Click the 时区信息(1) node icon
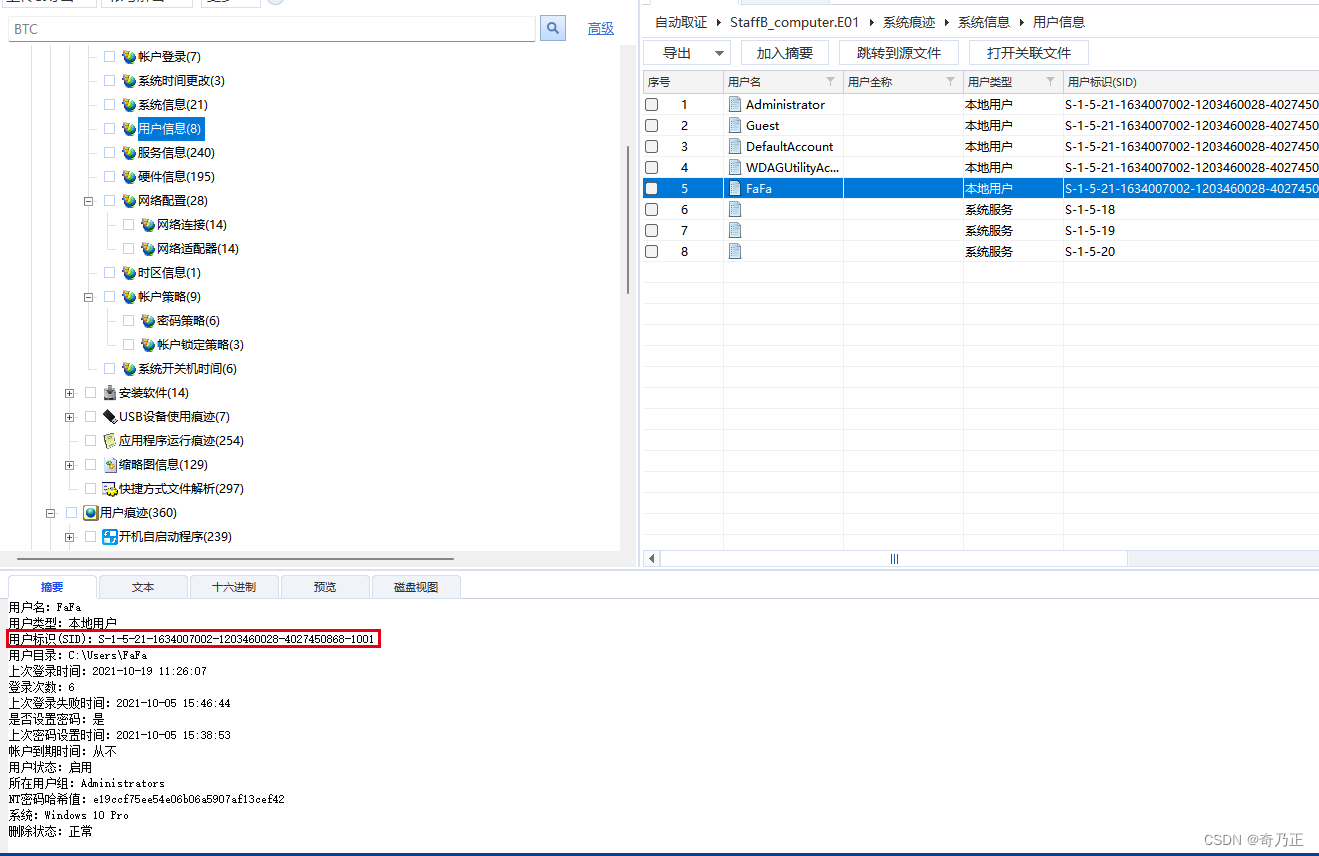 coord(129,273)
